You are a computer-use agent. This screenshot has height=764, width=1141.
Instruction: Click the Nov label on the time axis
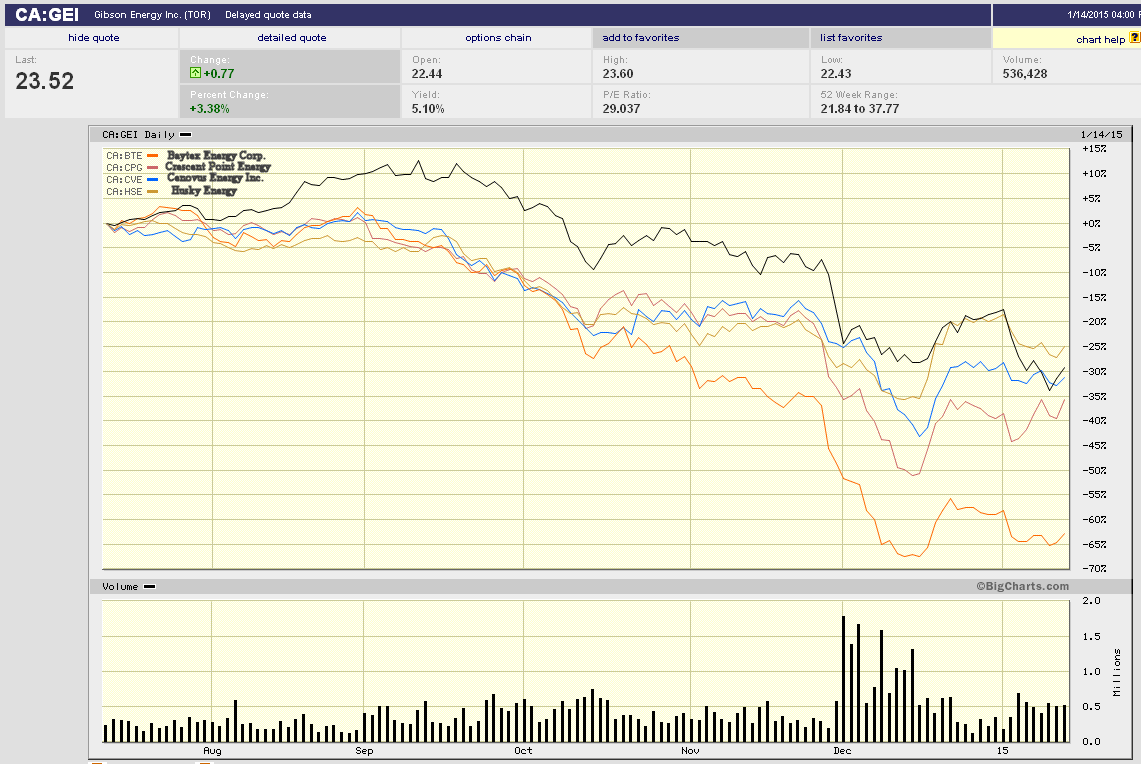click(691, 750)
